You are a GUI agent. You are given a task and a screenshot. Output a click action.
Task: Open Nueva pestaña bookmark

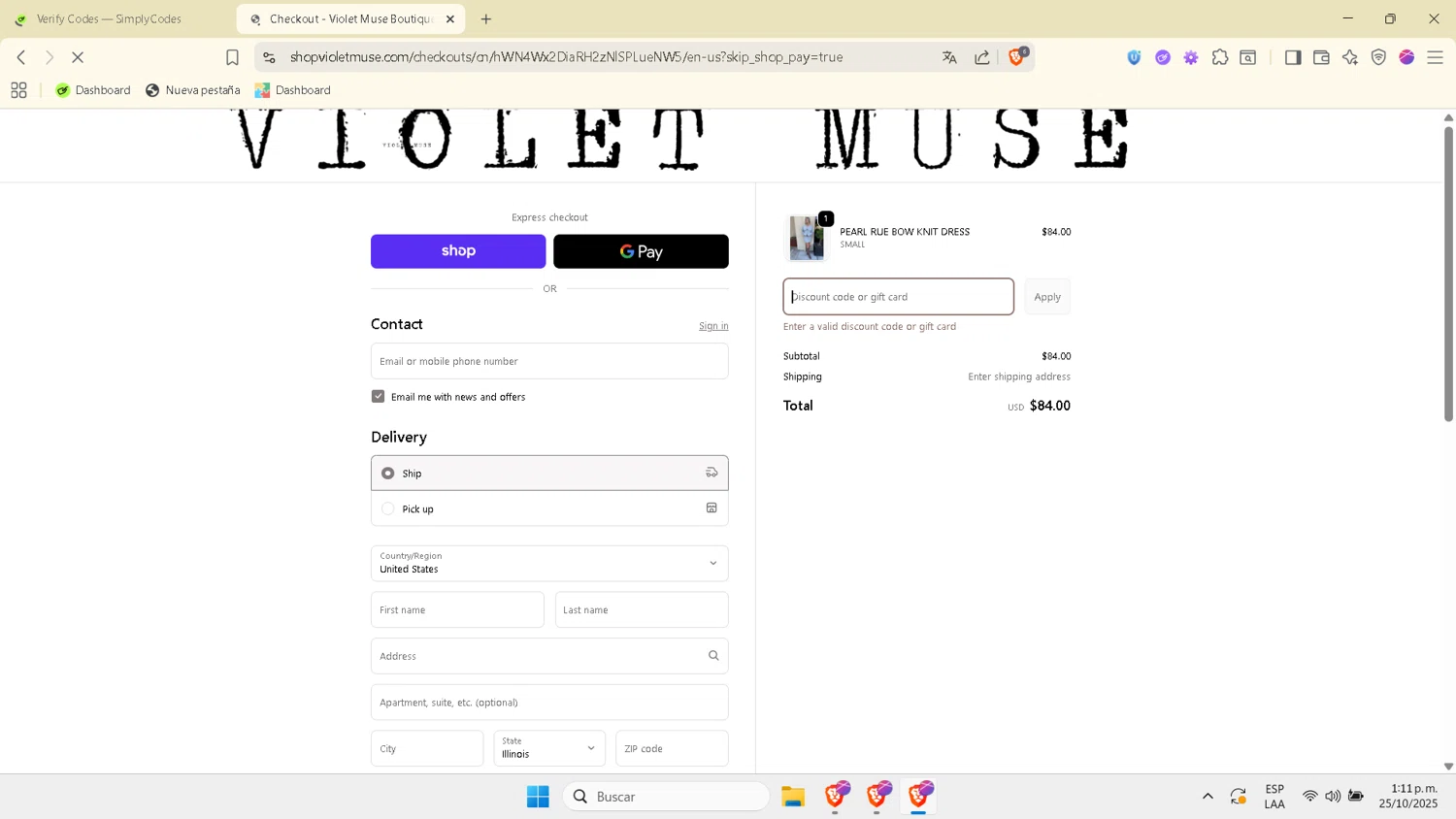[x=192, y=90]
